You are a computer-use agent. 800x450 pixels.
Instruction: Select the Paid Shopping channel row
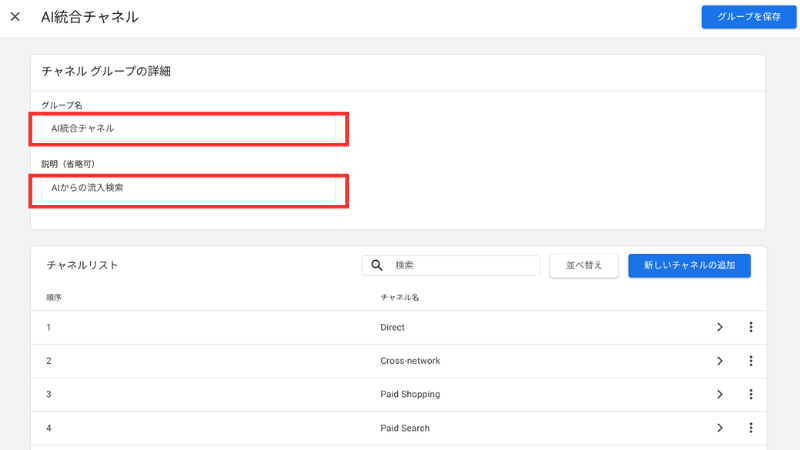pos(410,394)
